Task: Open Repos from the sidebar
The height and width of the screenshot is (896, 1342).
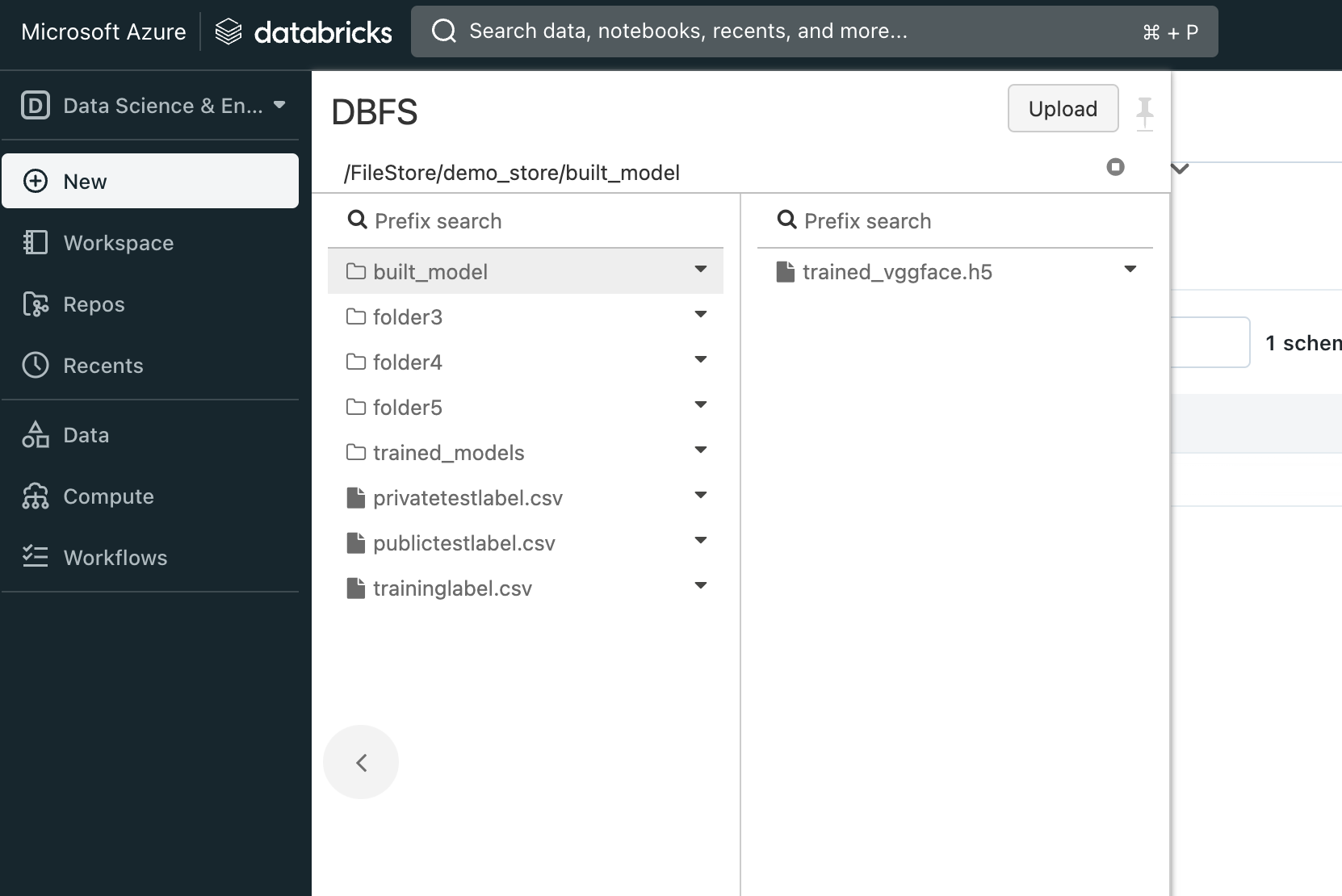Action: pos(150,304)
